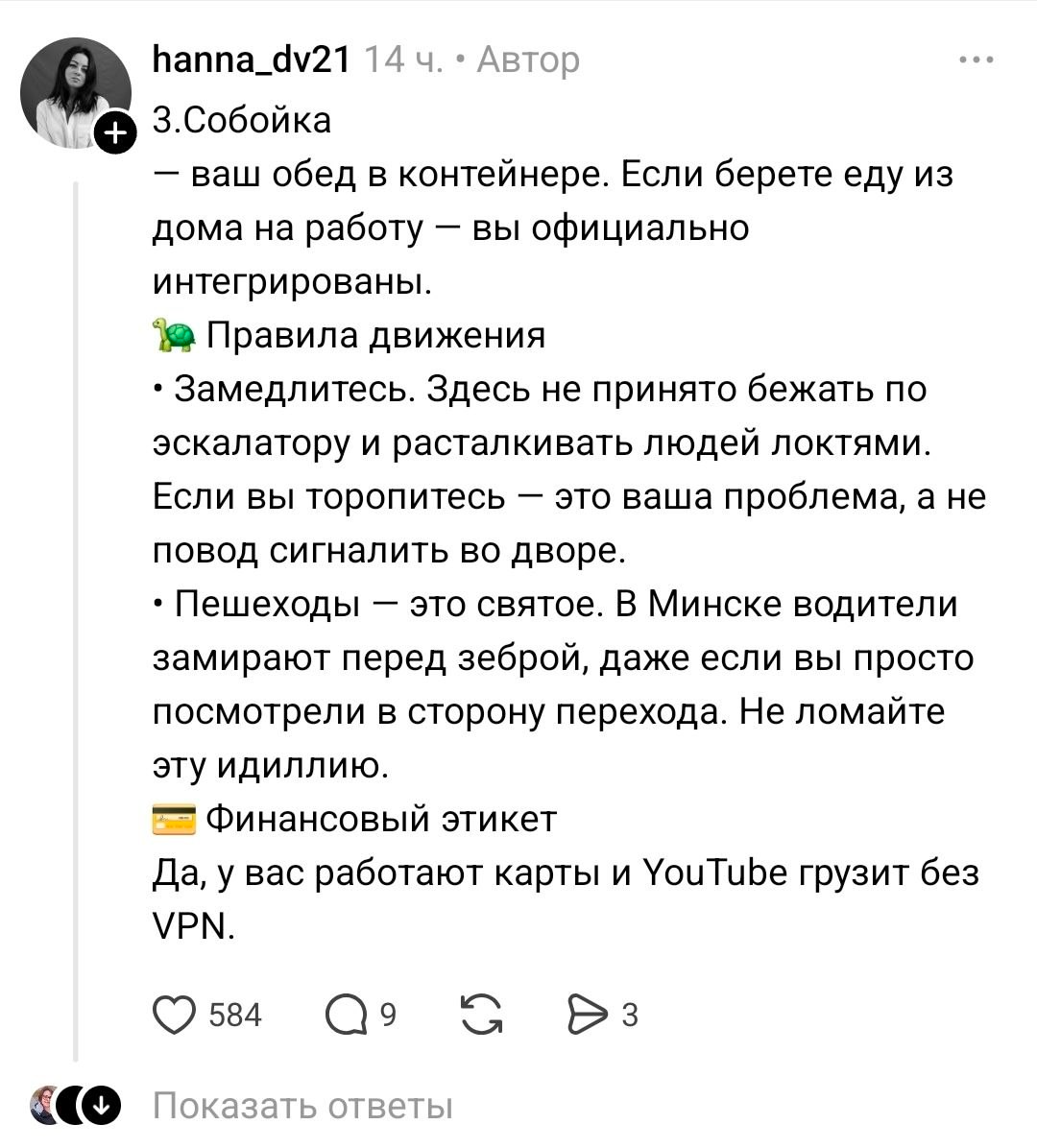Share the post with the paper plane icon
Image resolution: width=1037 pixels, height=1148 pixels.
click(x=587, y=1015)
